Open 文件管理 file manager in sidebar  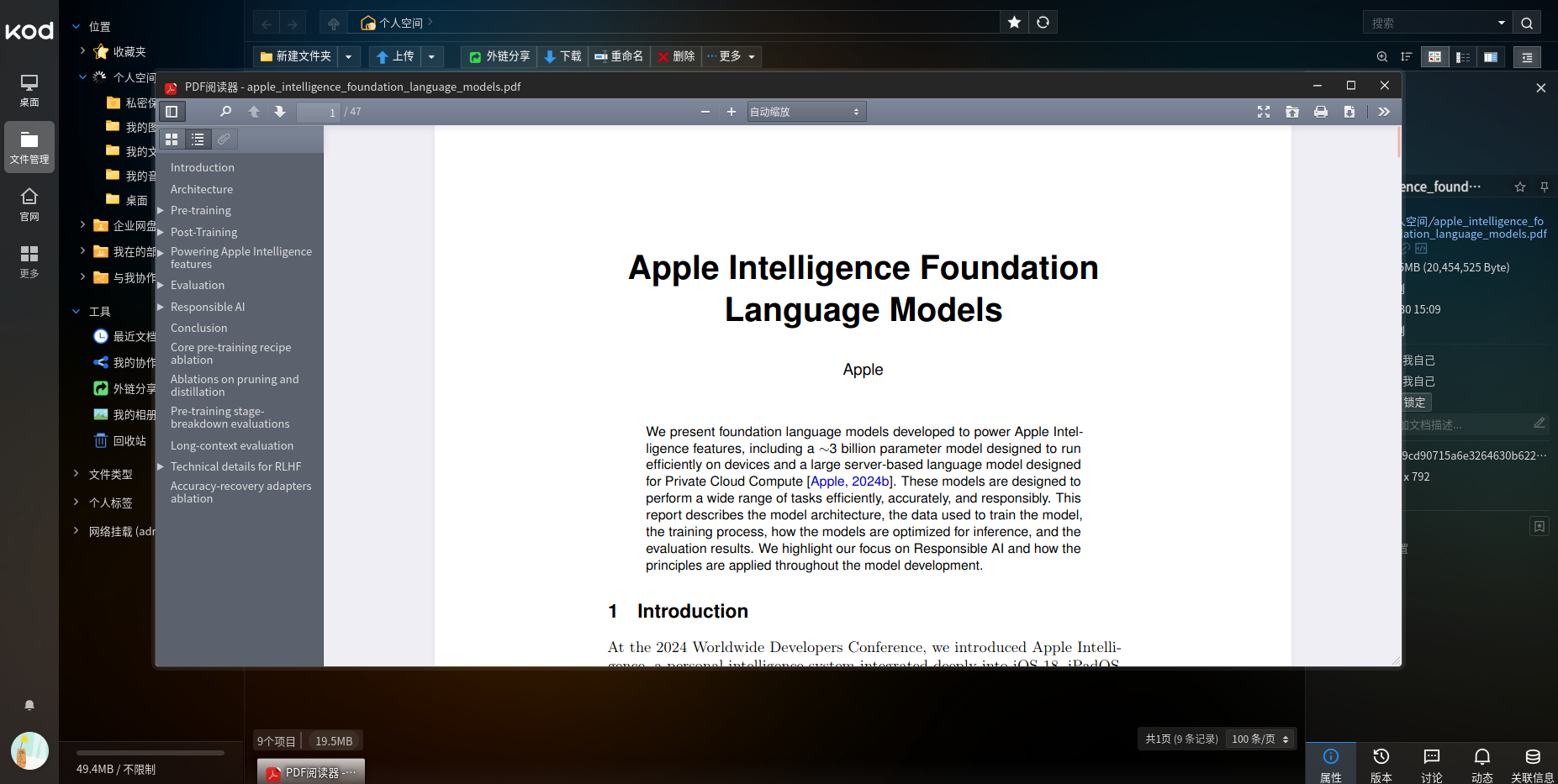point(29,147)
